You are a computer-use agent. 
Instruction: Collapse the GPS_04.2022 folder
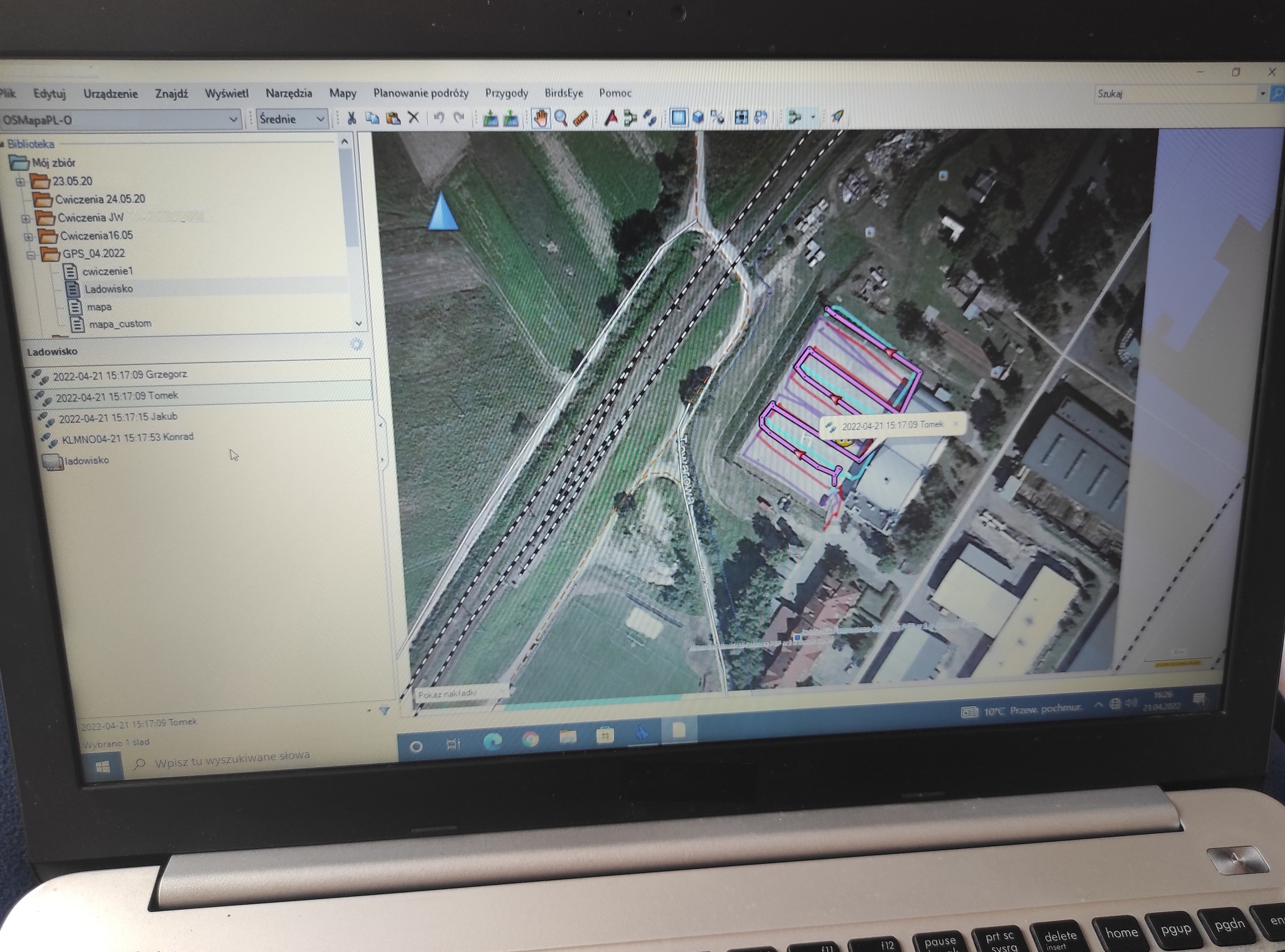point(31,255)
